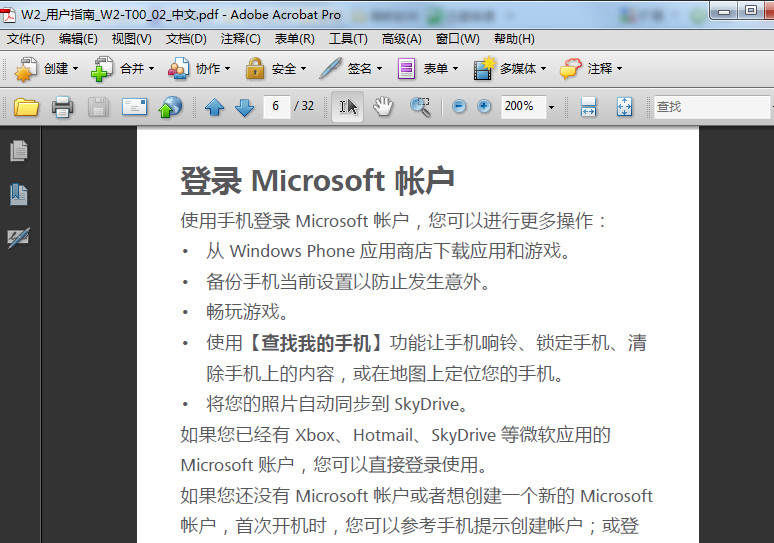Click the 表单 forms icon

(x=406, y=69)
